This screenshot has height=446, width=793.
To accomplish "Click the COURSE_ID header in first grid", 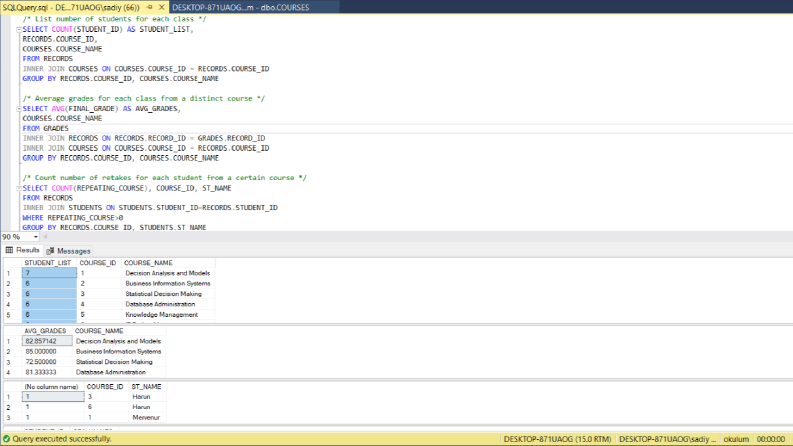I will (x=98, y=263).
